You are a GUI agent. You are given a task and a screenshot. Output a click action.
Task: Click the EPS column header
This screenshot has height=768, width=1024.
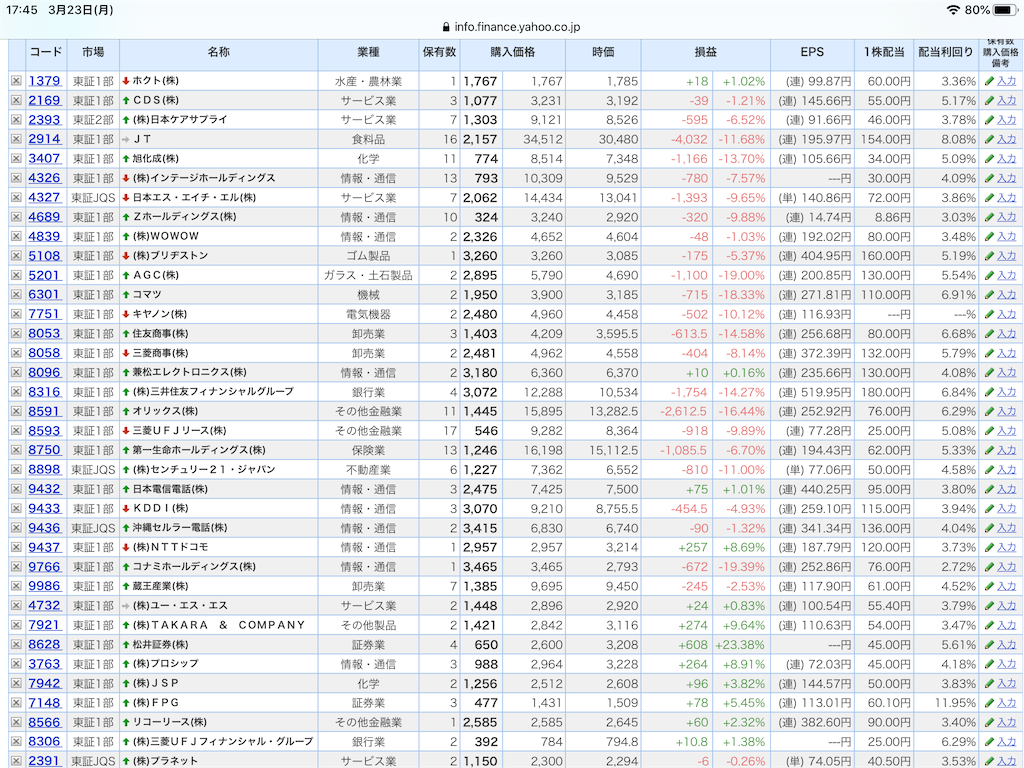point(812,52)
